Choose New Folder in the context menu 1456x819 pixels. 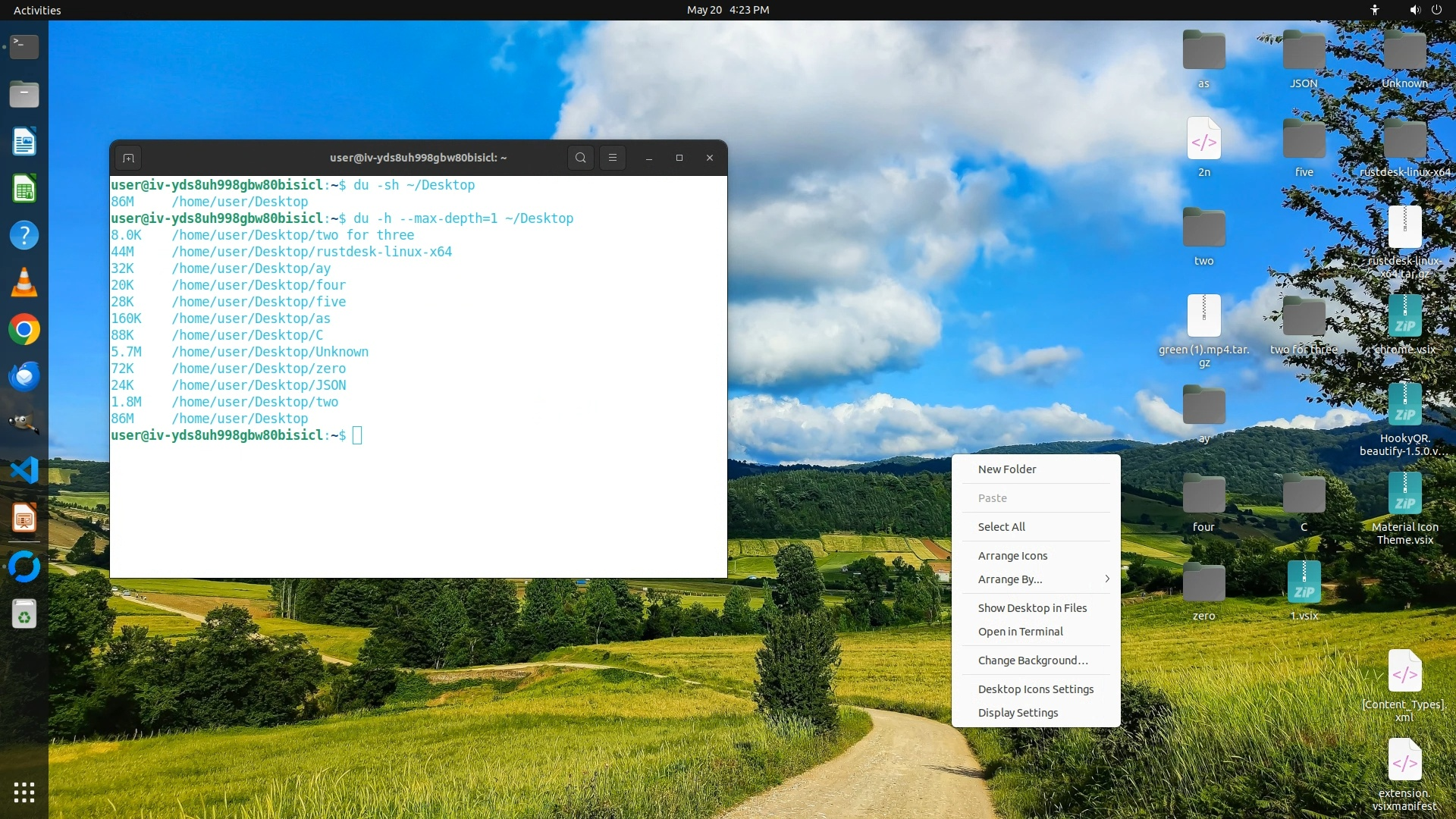1007,469
